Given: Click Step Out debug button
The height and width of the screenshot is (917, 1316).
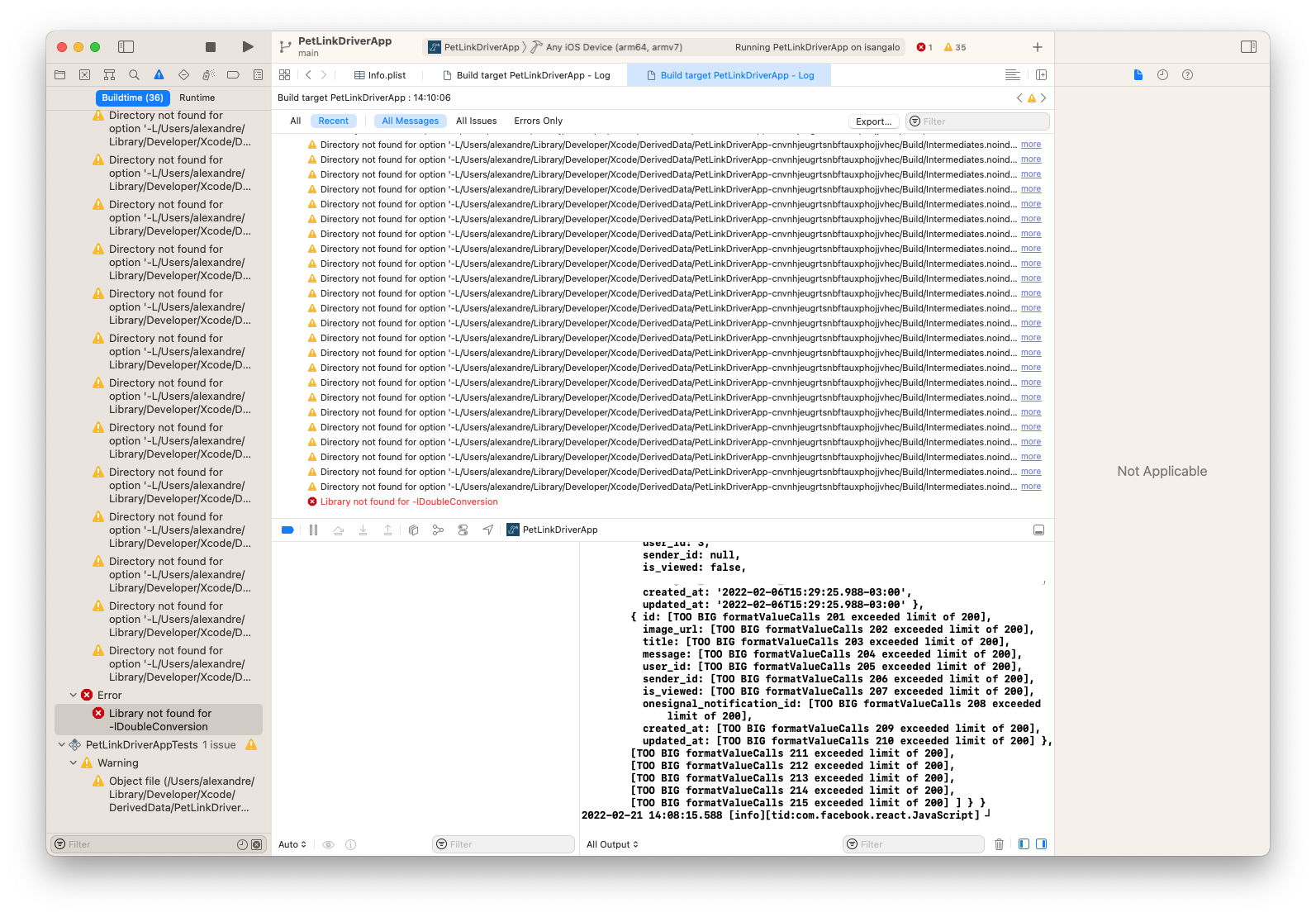Looking at the screenshot, I should (387, 530).
